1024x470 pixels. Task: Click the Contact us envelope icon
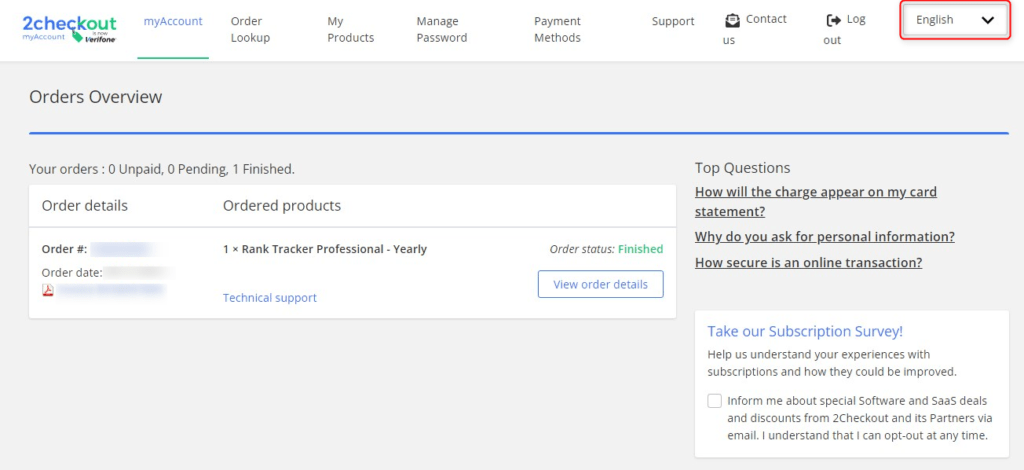(x=732, y=20)
